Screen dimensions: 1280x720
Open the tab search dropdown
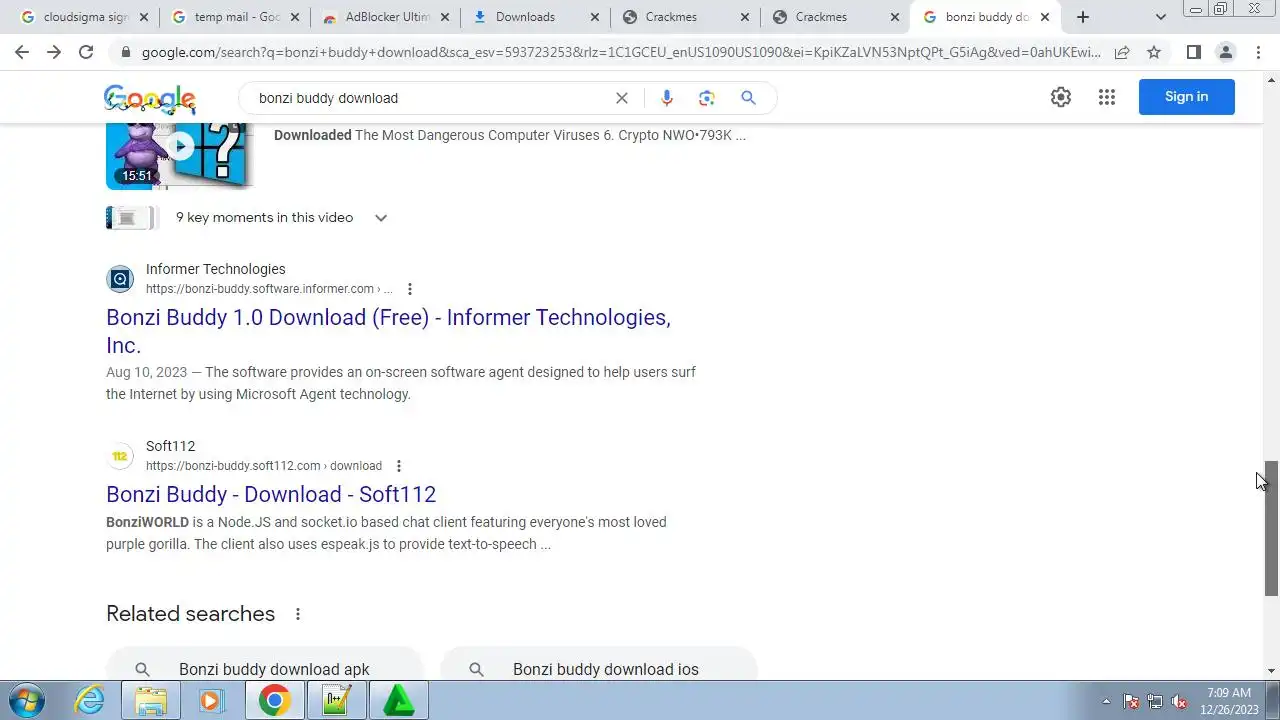[1160, 17]
